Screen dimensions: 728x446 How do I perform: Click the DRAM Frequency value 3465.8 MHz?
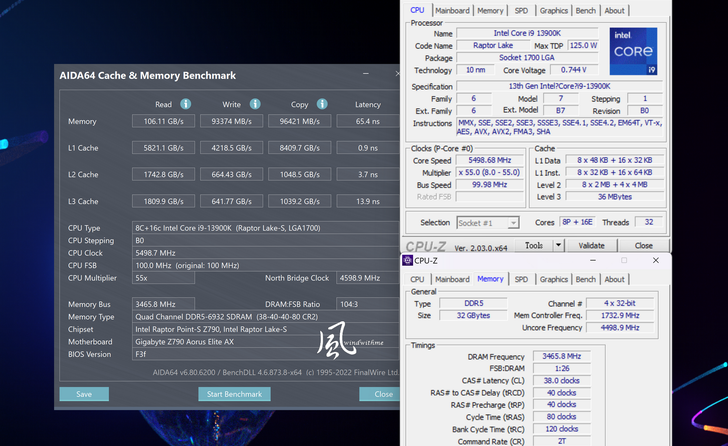coord(558,356)
